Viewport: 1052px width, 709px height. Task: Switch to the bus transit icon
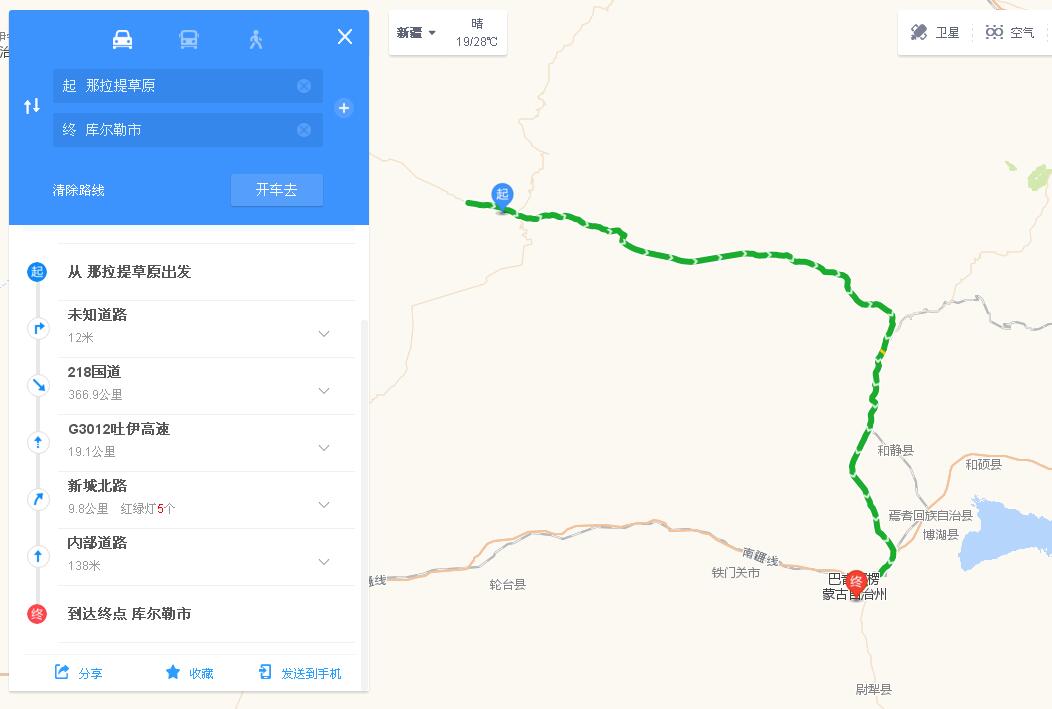pyautogui.click(x=189, y=40)
